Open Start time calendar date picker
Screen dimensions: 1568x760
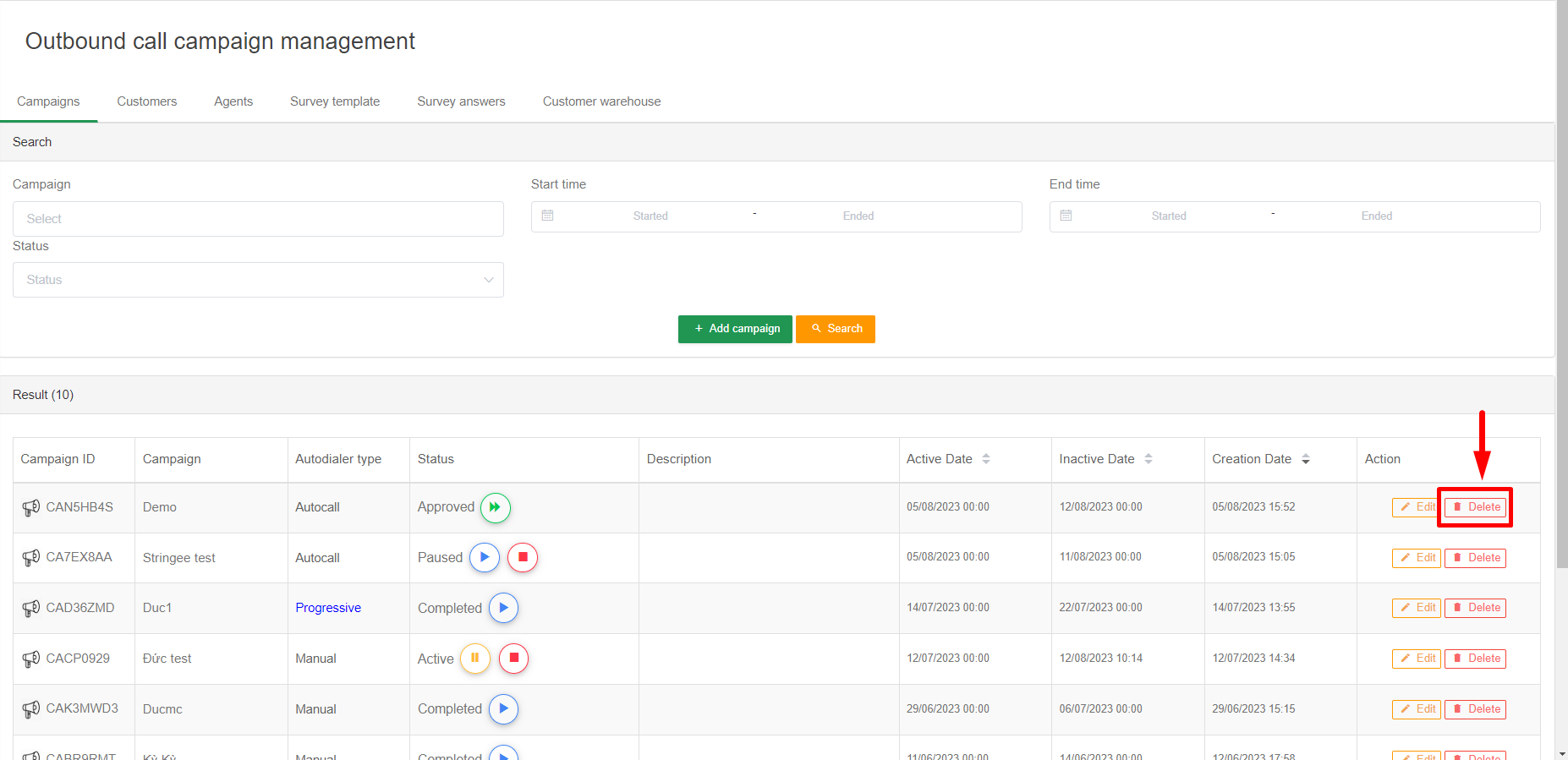[x=548, y=216]
